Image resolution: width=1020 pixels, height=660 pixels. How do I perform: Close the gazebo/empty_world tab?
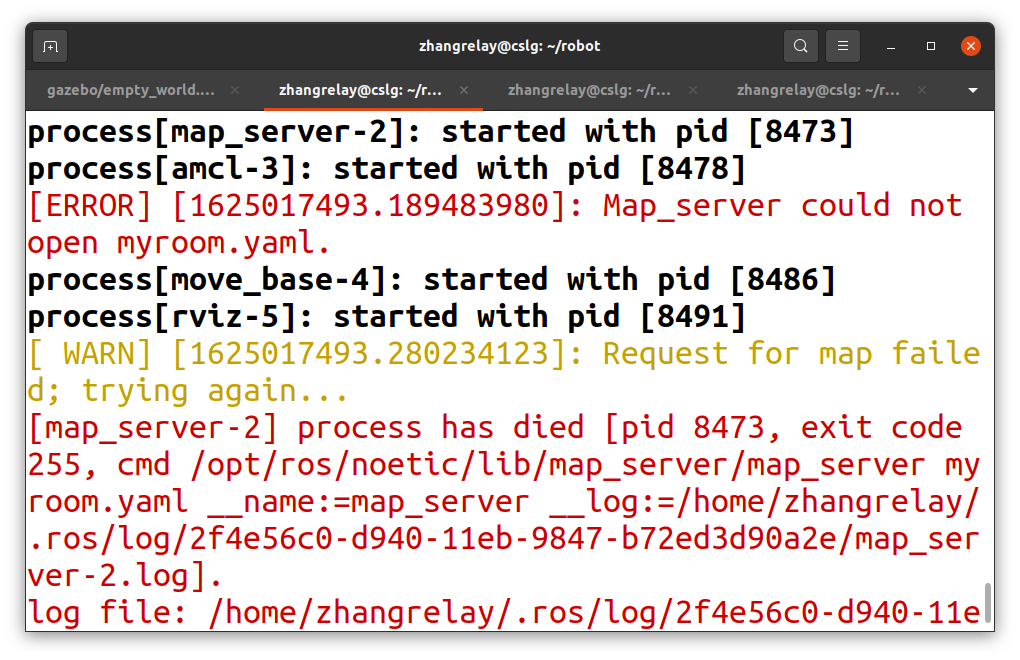pyautogui.click(x=235, y=90)
